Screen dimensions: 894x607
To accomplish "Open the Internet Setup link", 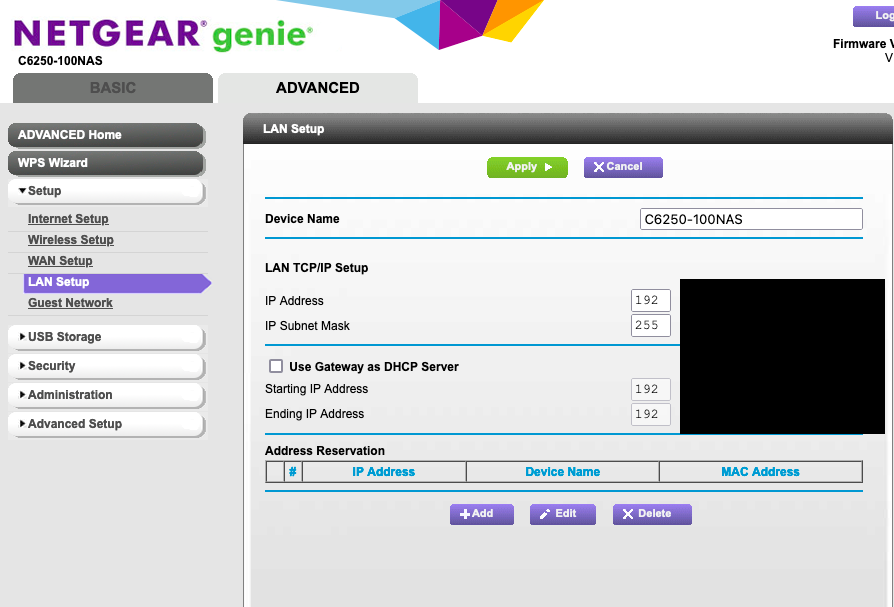I will [x=68, y=219].
